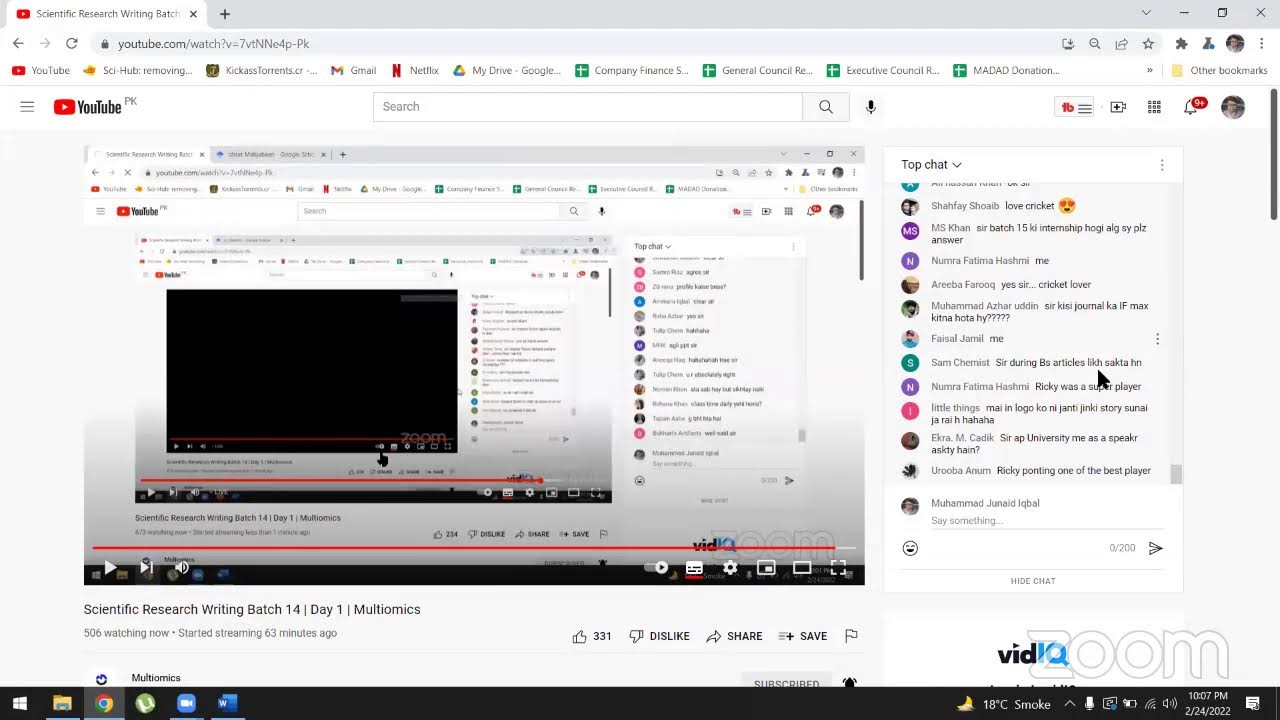This screenshot has height=720, width=1280.
Task: Open the Chrome three-dot menu
Action: click(1262, 44)
